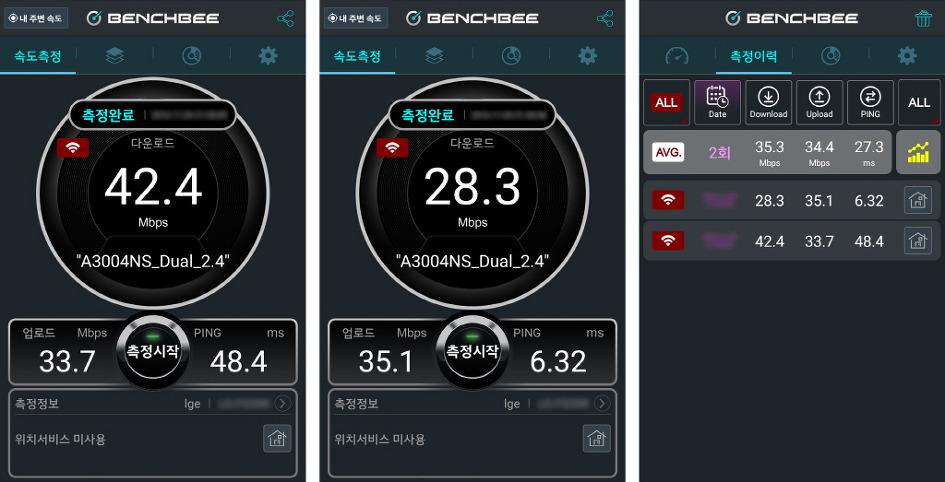Image resolution: width=945 pixels, height=482 pixels.
Task: Tap average ping 27.3 ms
Action: coord(869,152)
